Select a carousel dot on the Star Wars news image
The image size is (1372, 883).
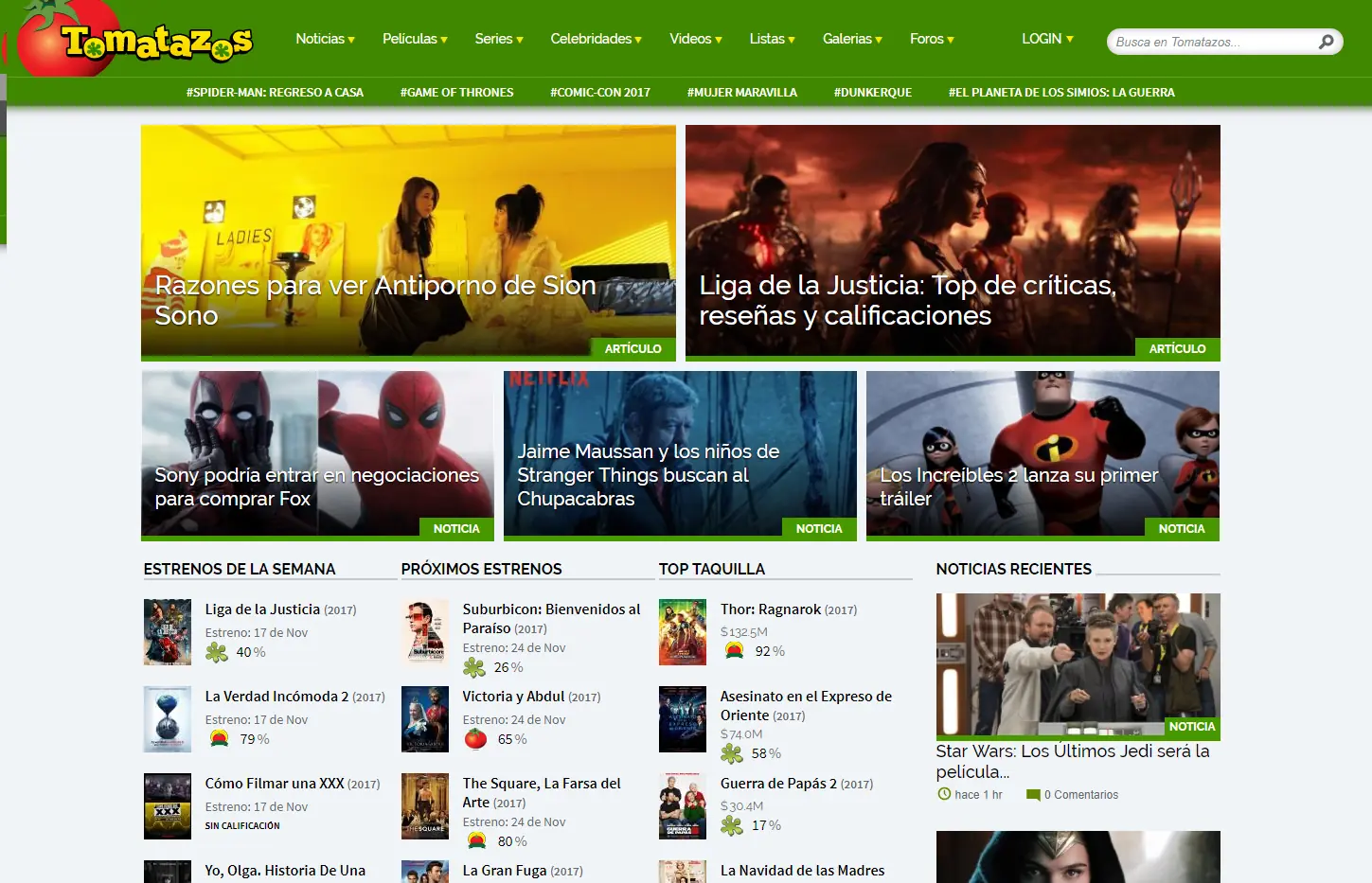point(1076,731)
